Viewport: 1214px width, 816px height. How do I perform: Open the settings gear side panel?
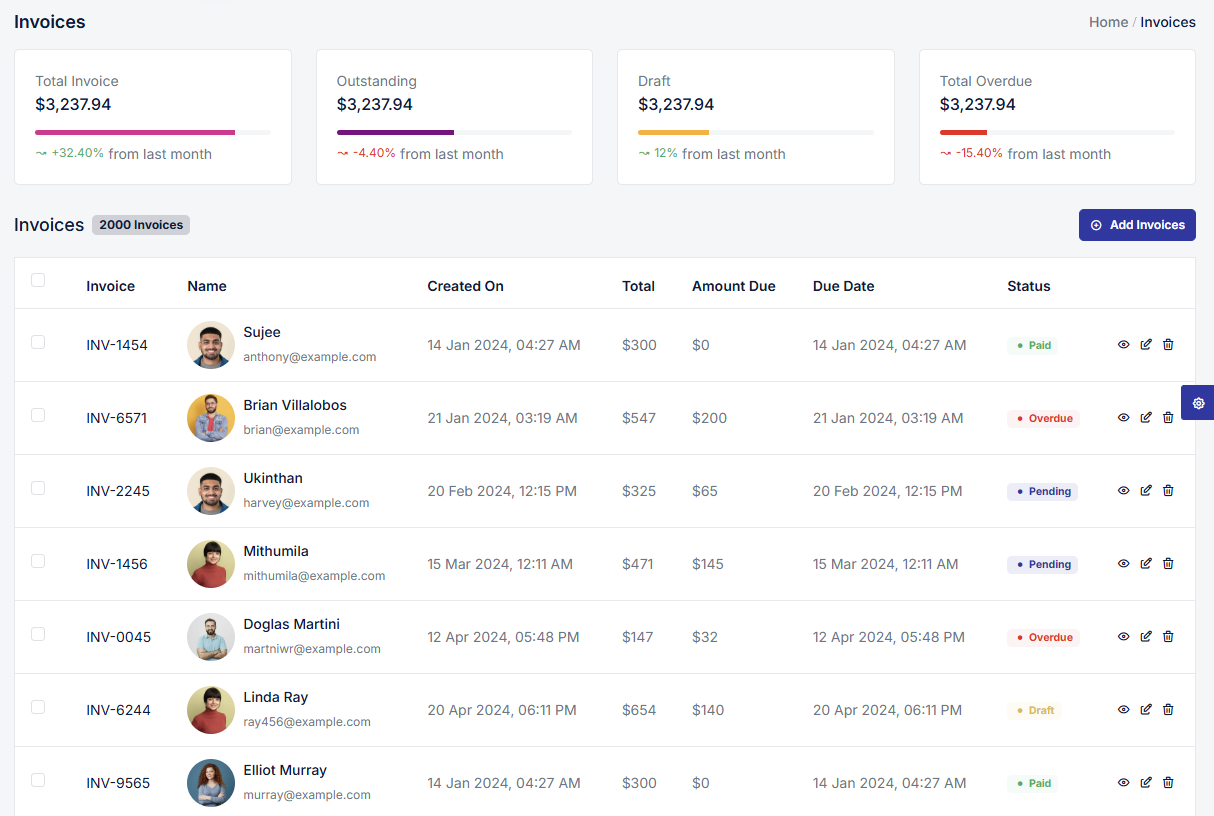pyautogui.click(x=1198, y=402)
